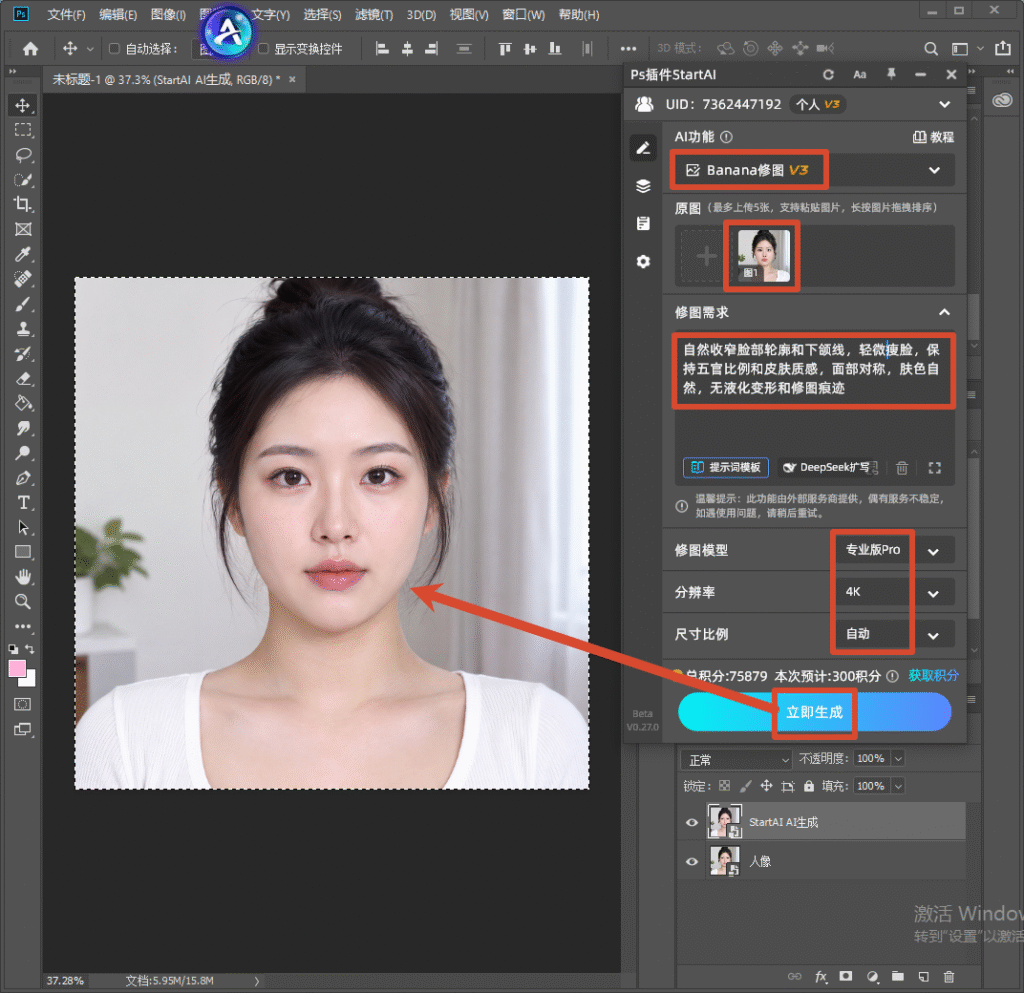The height and width of the screenshot is (993, 1024).
Task: Collapse the 修图需求 section
Action: [x=944, y=312]
